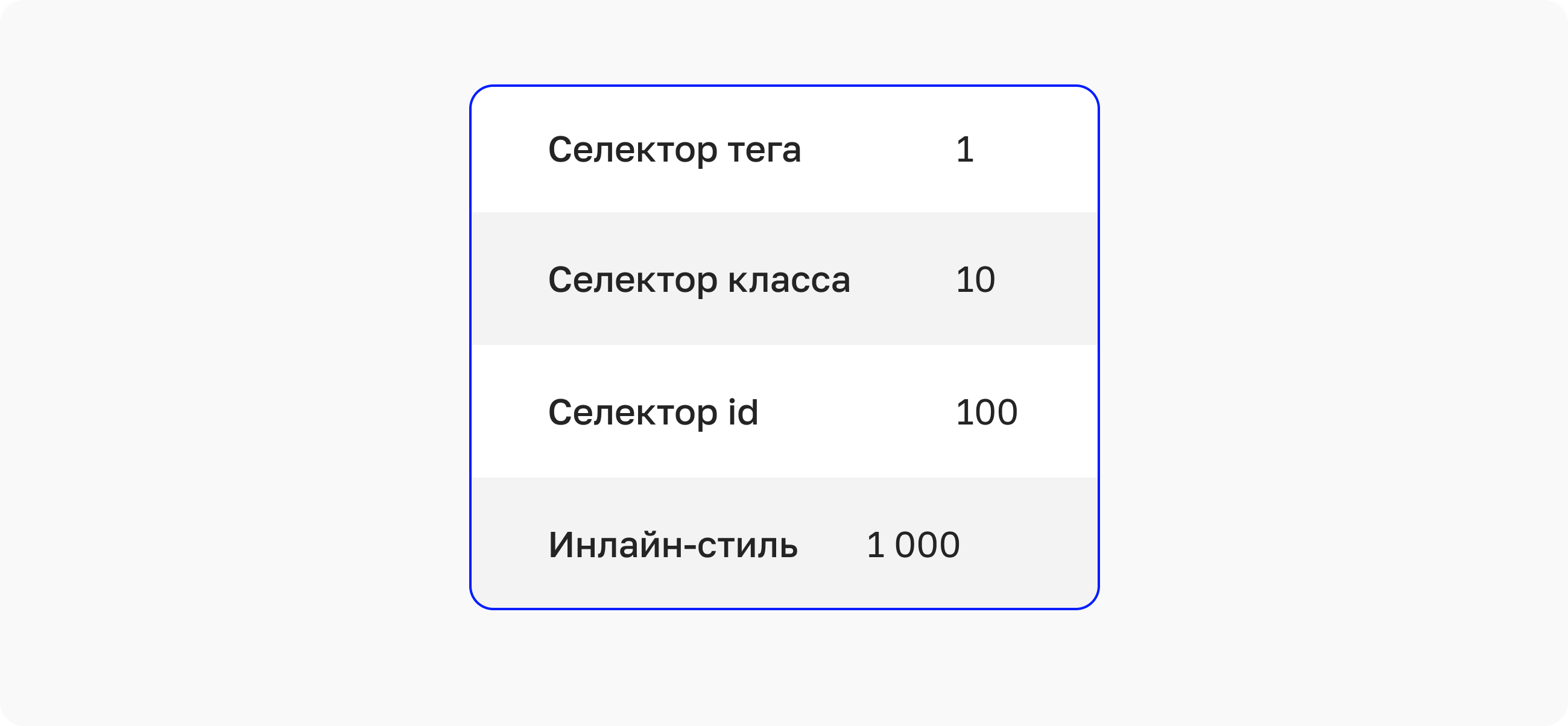
Task: Click the word "id" in third row
Action: 743,411
